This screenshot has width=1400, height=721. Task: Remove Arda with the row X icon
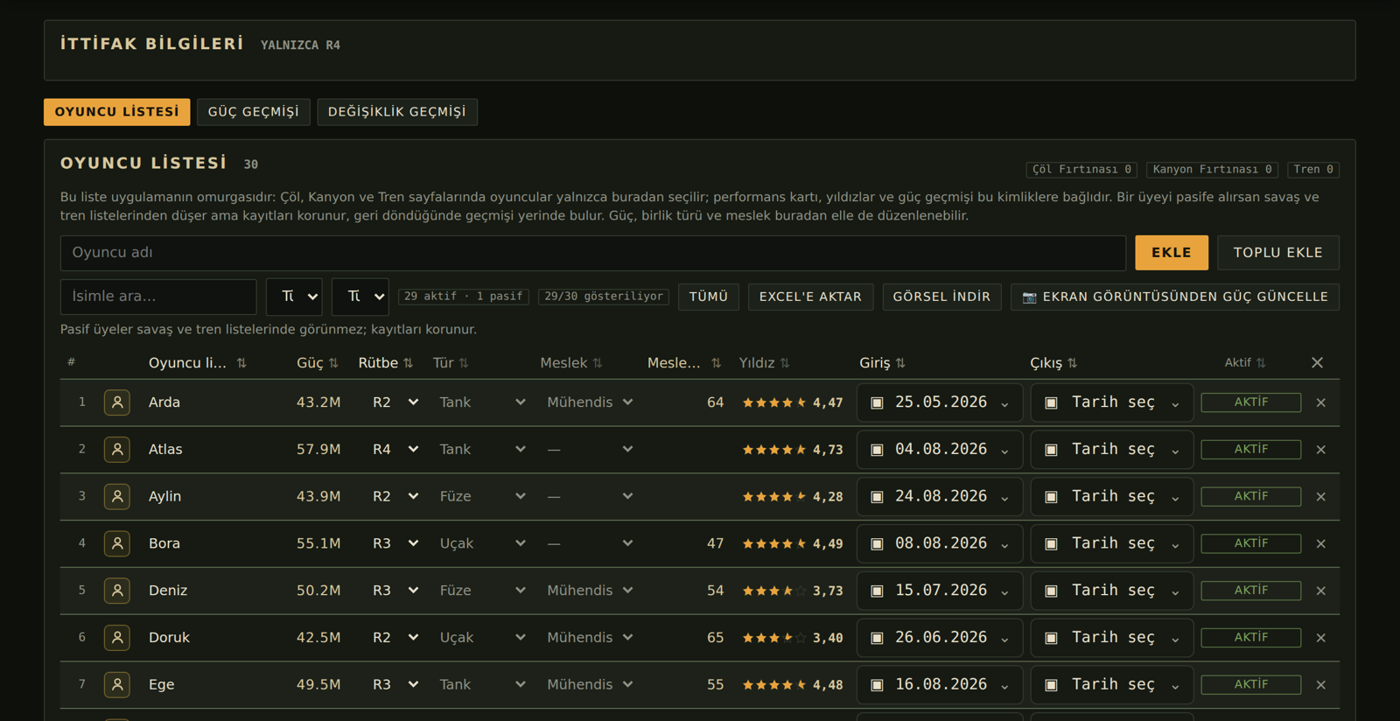coord(1321,402)
